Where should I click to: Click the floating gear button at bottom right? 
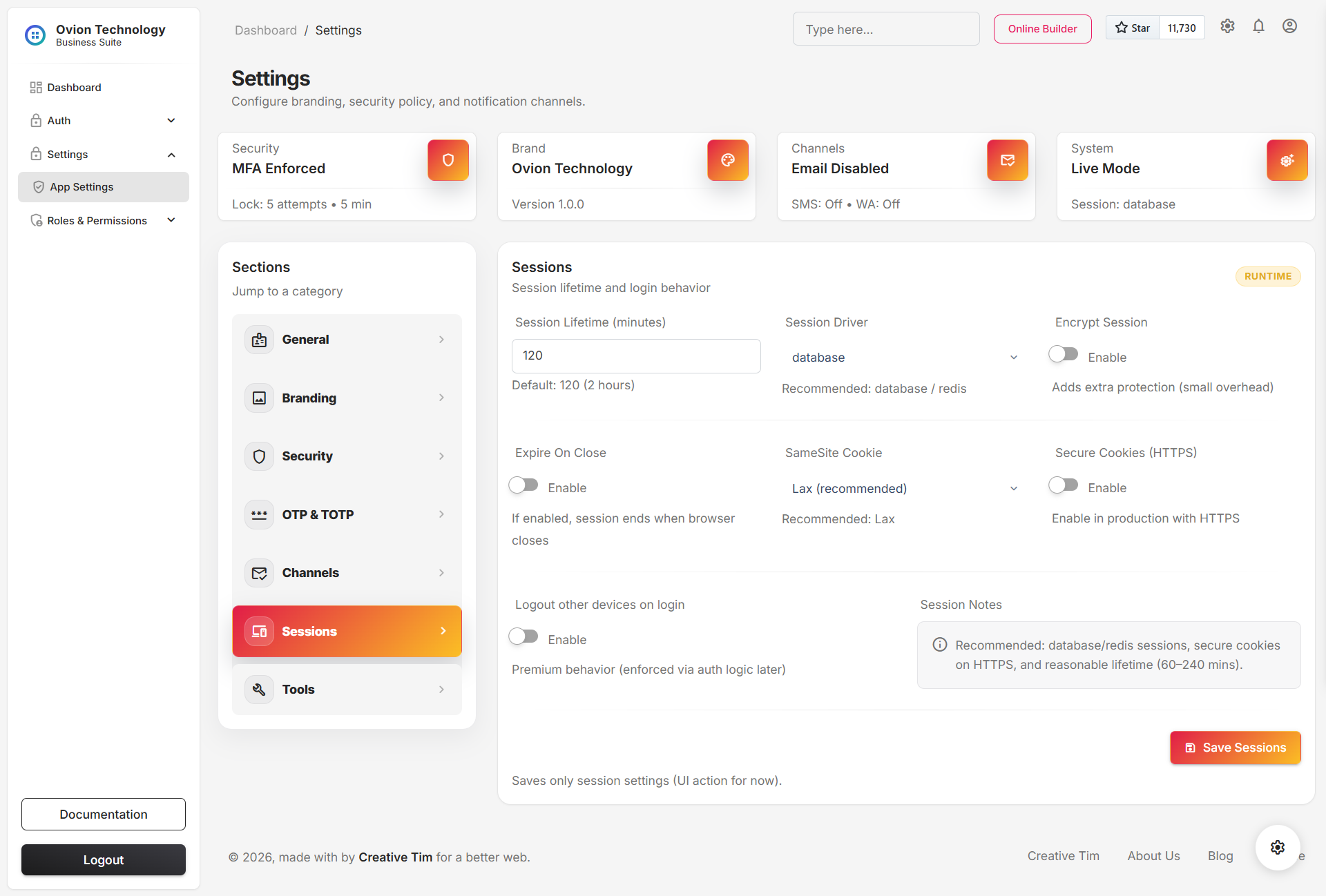point(1277,847)
